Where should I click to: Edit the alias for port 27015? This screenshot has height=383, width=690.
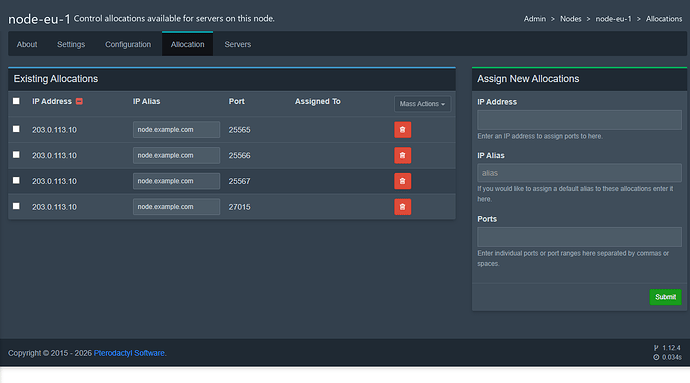point(176,207)
